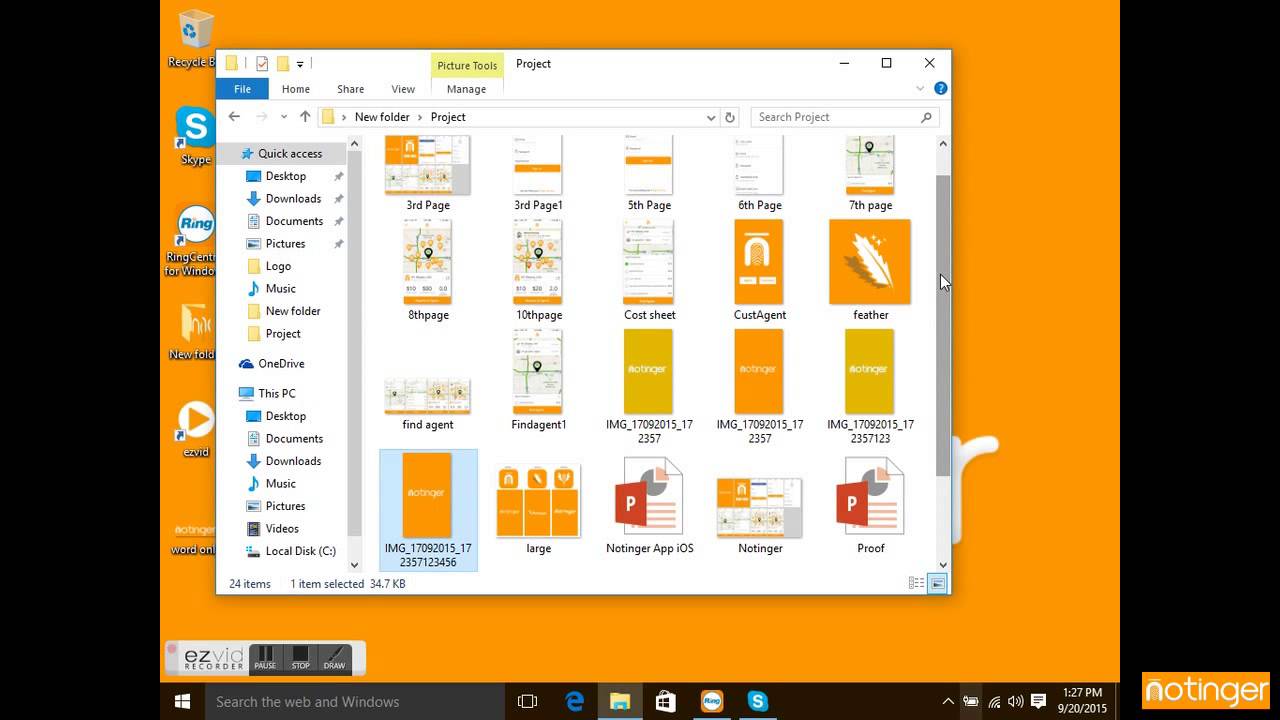The height and width of the screenshot is (720, 1280).
Task: Open the Home ribbon tab
Action: [295, 89]
